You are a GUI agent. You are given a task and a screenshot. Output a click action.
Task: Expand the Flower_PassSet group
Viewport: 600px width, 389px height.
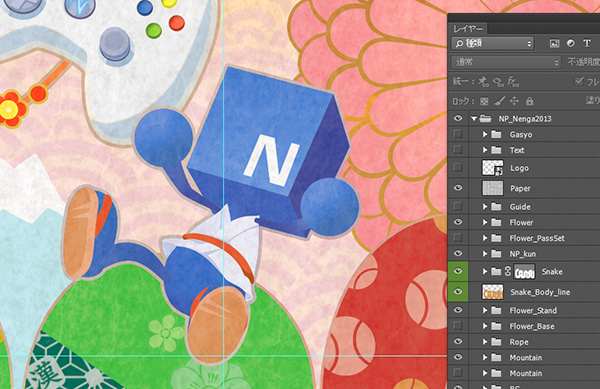point(485,238)
